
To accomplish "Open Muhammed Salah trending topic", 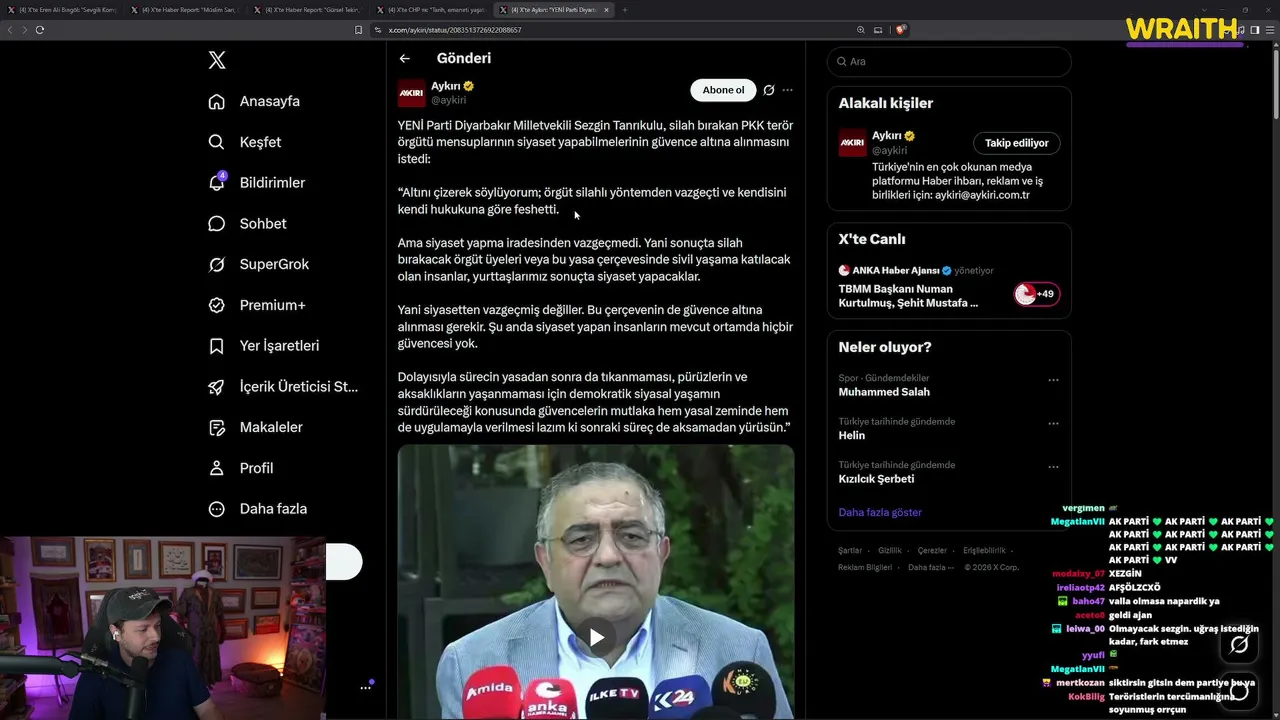I will click(884, 392).
